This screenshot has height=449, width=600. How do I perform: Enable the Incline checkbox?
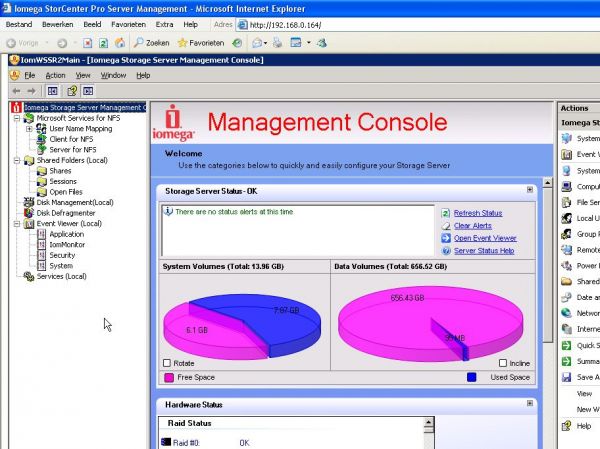(503, 363)
